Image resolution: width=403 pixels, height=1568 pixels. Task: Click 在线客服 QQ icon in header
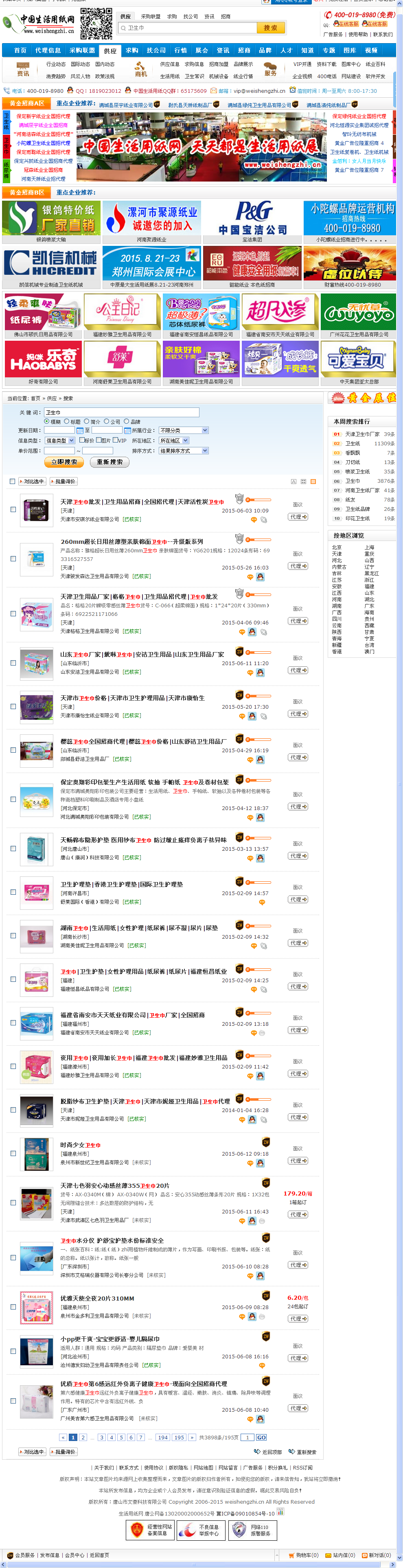tap(345, 24)
